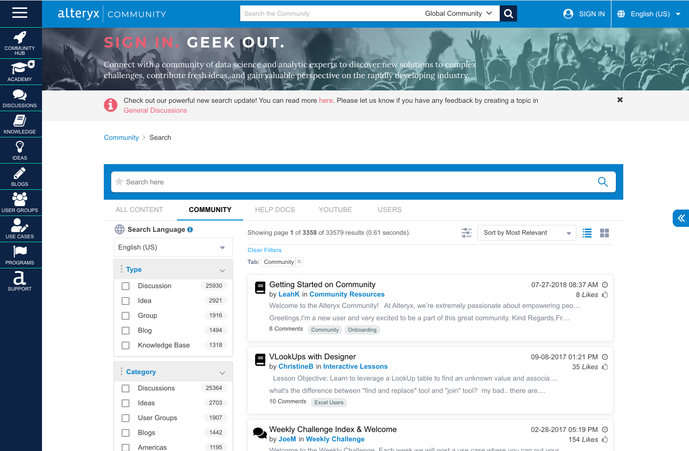Click the top Search the Community field
Image resolution: width=689 pixels, height=451 pixels.
pyautogui.click(x=330, y=14)
